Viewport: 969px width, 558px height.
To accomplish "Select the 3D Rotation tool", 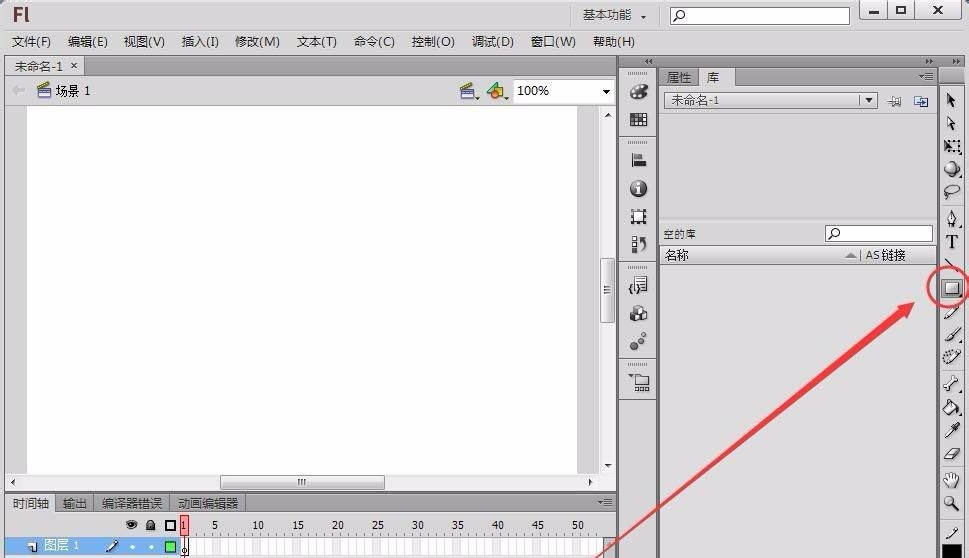I will tap(952, 169).
